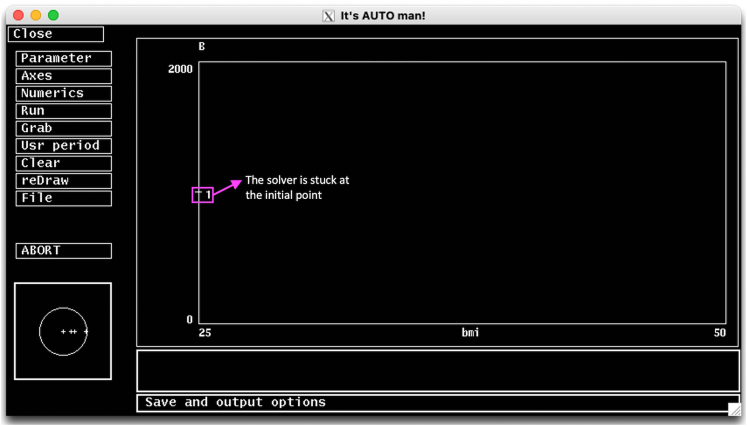Click the 2000 y-axis value
The image size is (747, 426).
tap(180, 69)
